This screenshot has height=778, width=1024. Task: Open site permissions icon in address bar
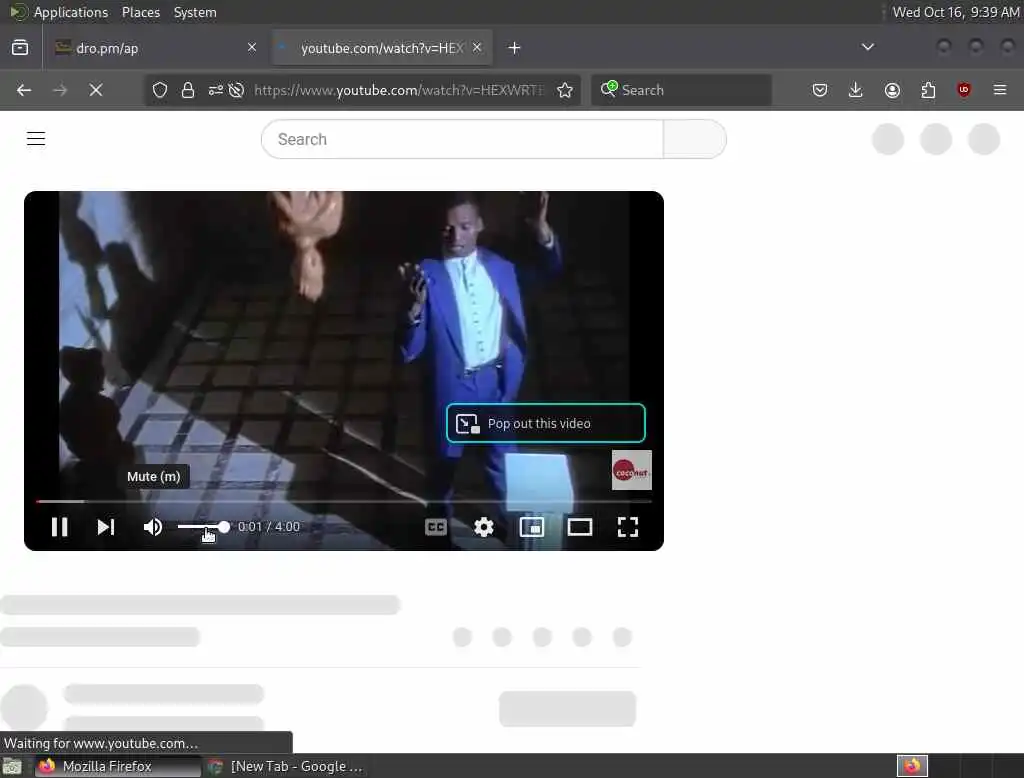tap(216, 89)
